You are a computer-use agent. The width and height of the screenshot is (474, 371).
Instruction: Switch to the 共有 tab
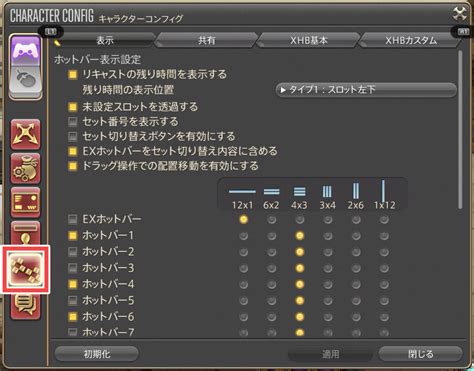click(207, 40)
